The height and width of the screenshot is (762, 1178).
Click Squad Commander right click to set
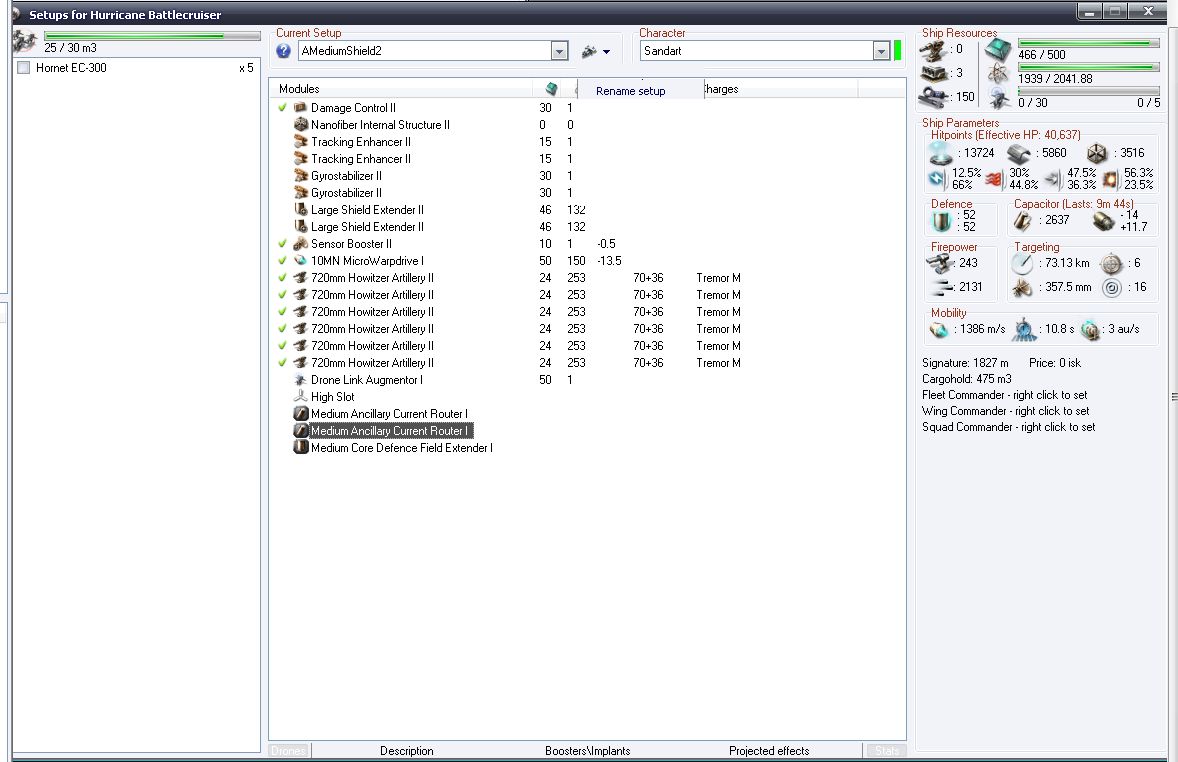pyautogui.click(x=1008, y=427)
